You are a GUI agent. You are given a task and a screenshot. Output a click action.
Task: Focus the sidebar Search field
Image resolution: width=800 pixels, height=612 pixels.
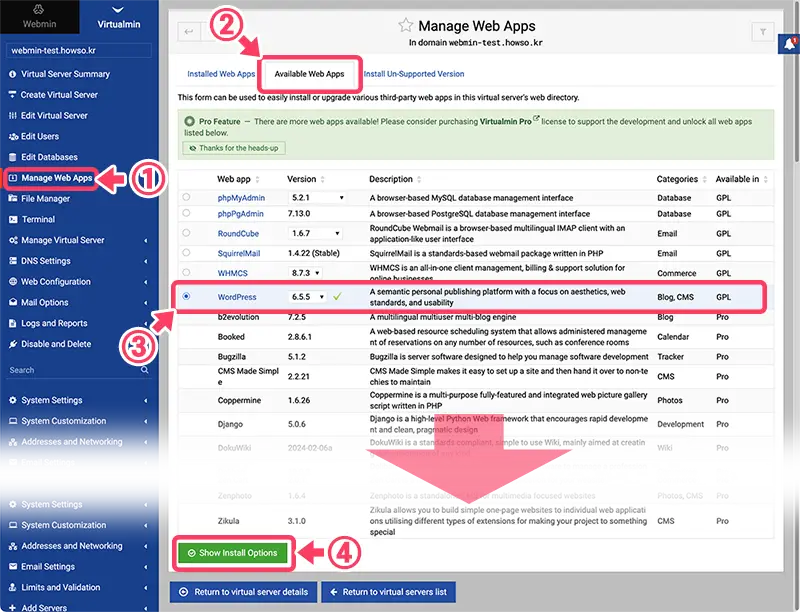pyautogui.click(x=73, y=370)
